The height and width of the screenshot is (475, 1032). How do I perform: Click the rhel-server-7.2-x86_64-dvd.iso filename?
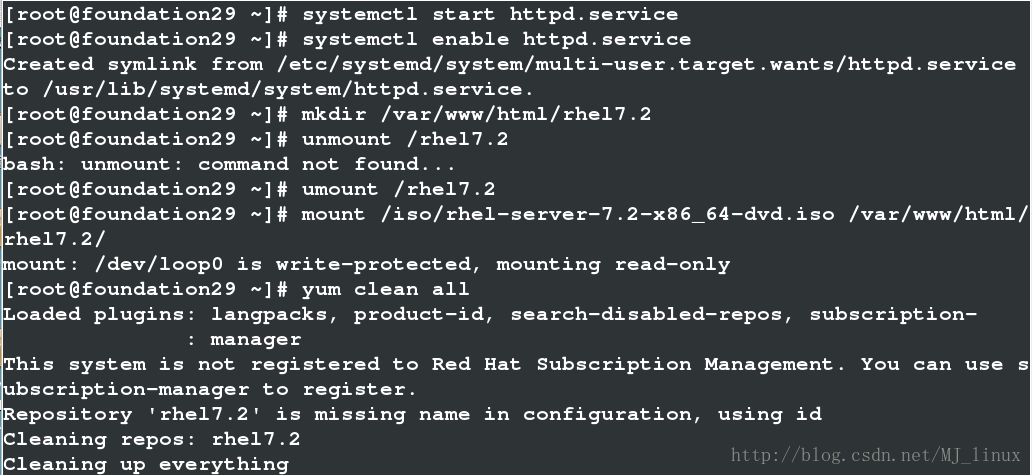(x=639, y=214)
